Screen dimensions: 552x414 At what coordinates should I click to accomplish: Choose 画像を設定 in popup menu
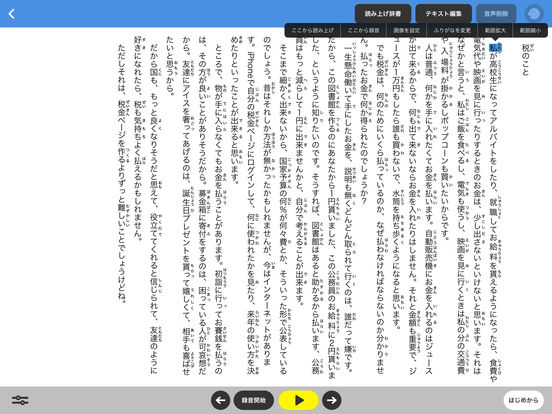click(407, 31)
